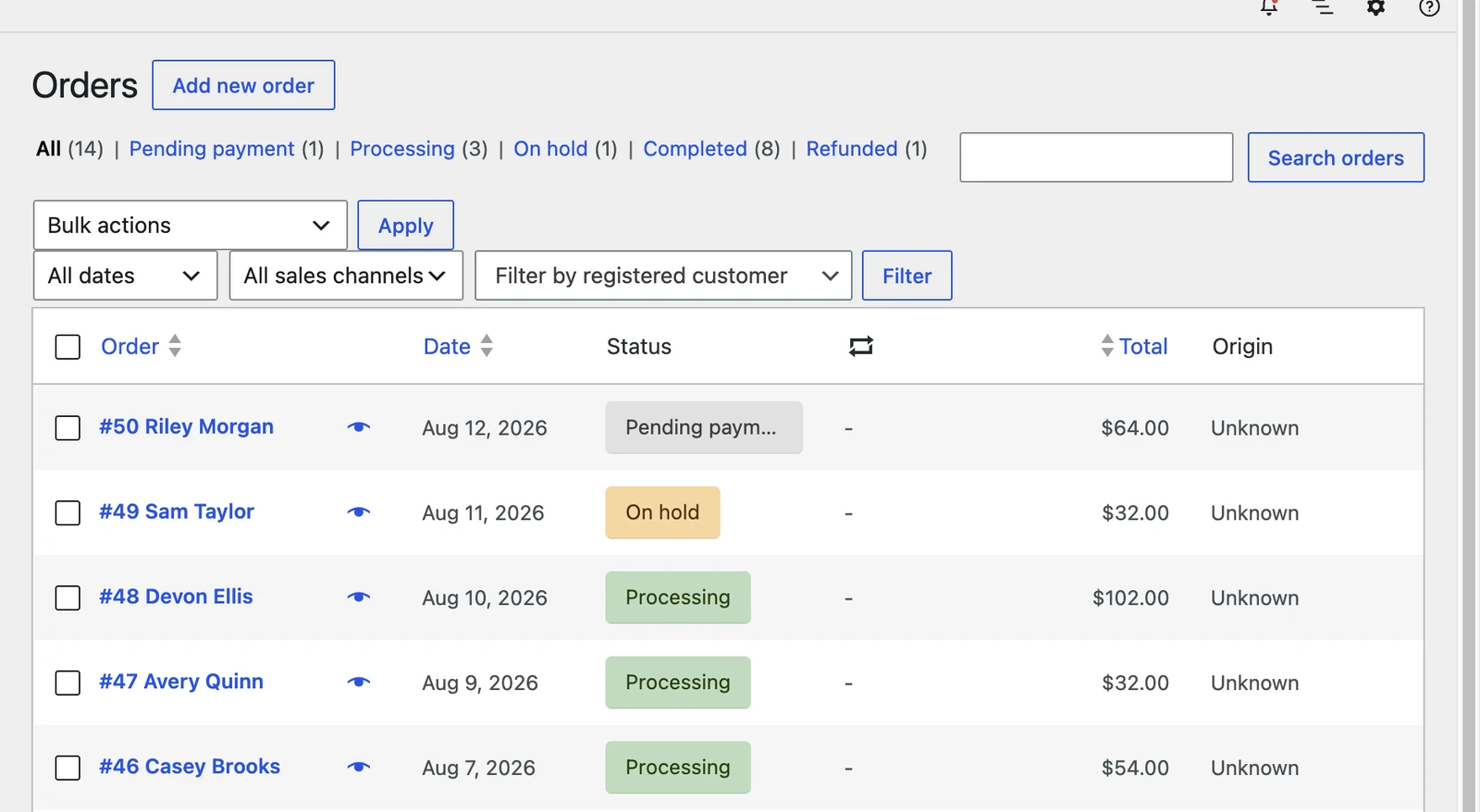Select checkbox for order #47 Avery Quinn
Screen dimensions: 1480x812
pos(68,683)
